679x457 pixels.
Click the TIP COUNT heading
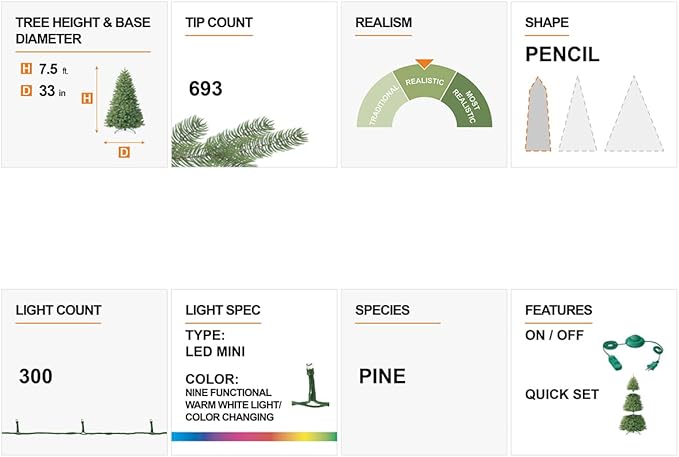coord(219,22)
